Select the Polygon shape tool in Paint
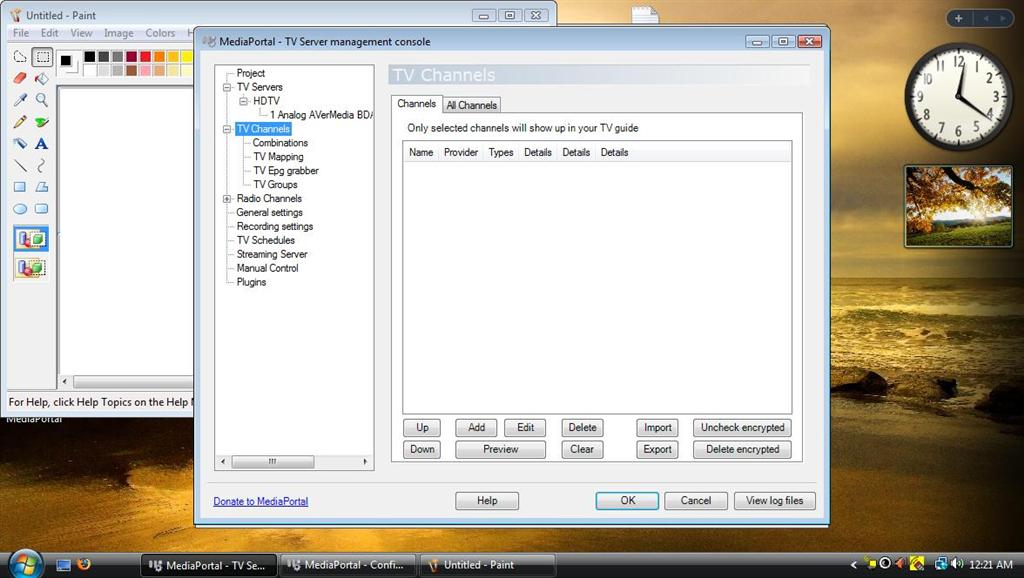 click(42, 187)
